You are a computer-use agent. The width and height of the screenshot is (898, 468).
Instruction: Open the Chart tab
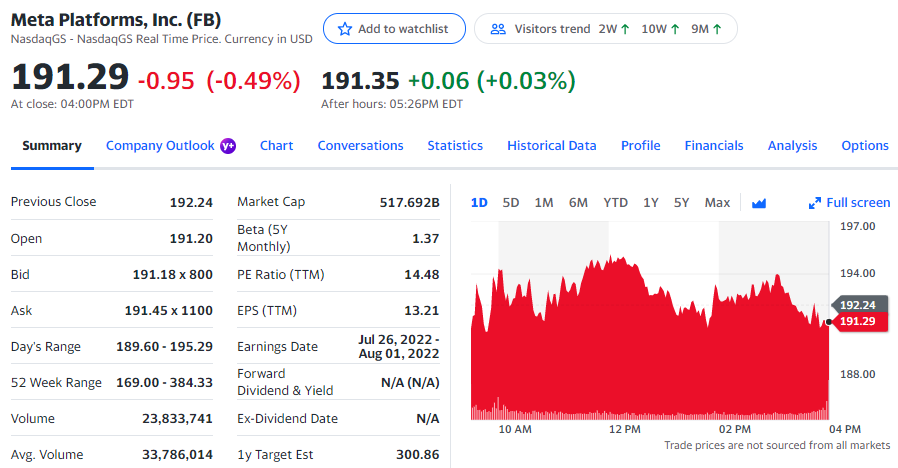pos(277,146)
